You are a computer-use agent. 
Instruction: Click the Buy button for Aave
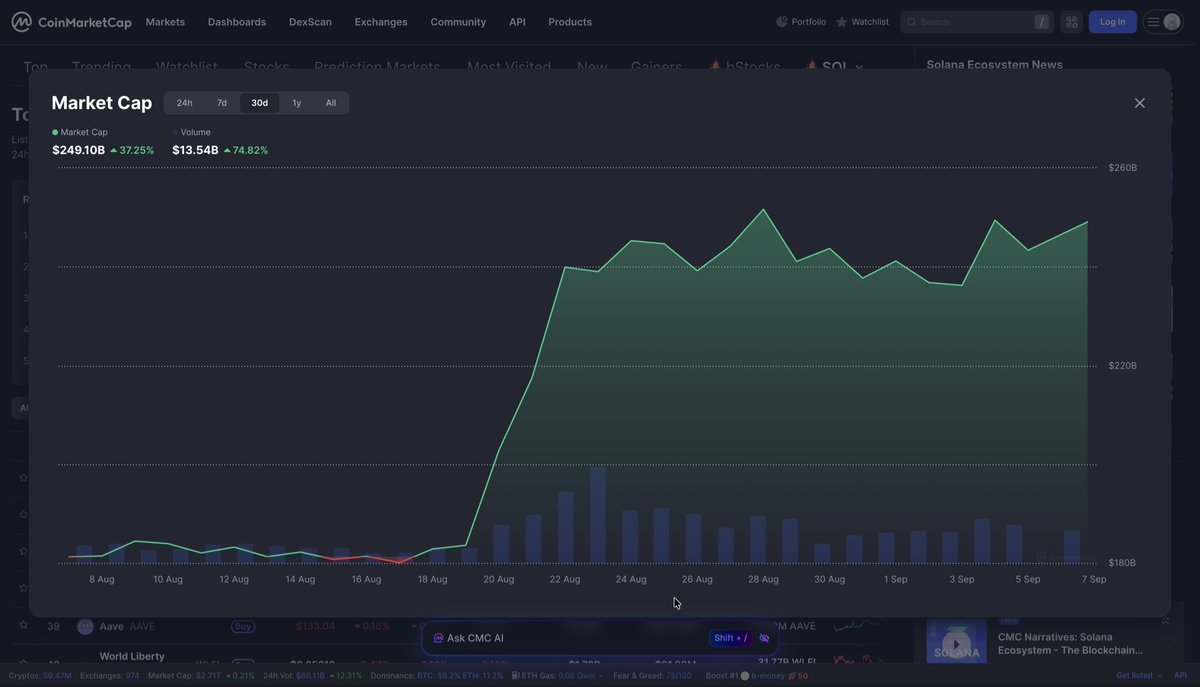click(242, 626)
